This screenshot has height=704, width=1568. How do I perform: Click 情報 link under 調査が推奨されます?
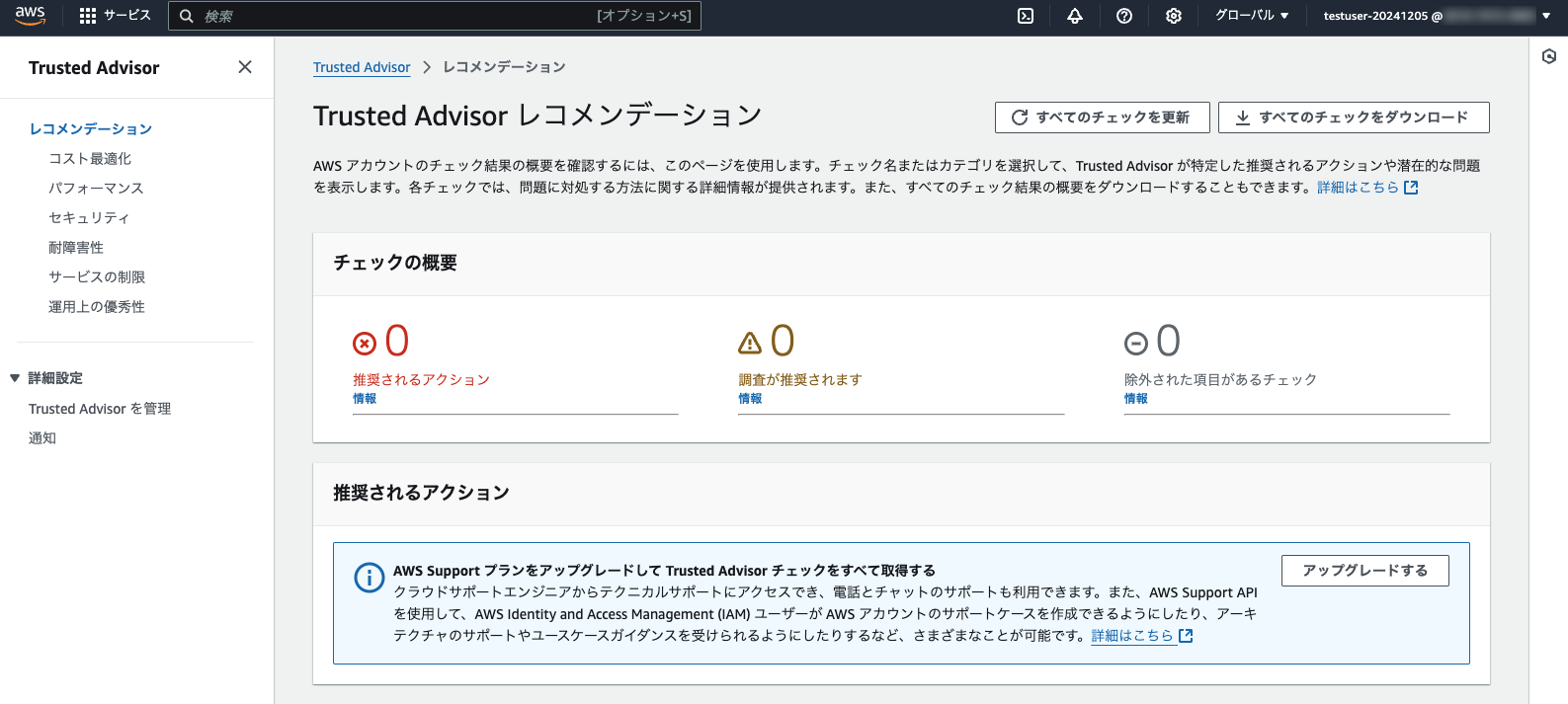(x=750, y=399)
